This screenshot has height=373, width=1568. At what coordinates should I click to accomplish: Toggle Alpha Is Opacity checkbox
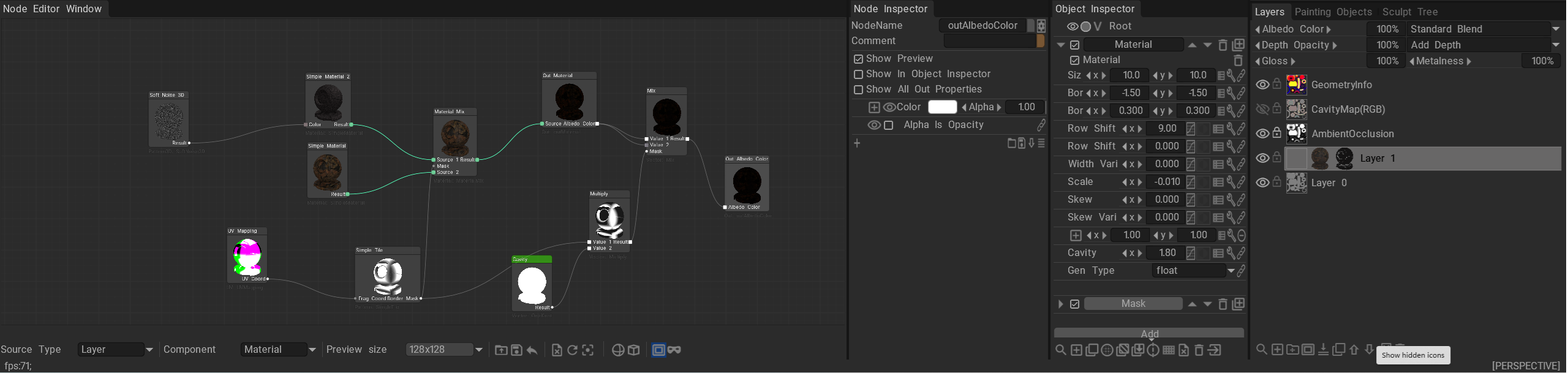[x=889, y=125]
